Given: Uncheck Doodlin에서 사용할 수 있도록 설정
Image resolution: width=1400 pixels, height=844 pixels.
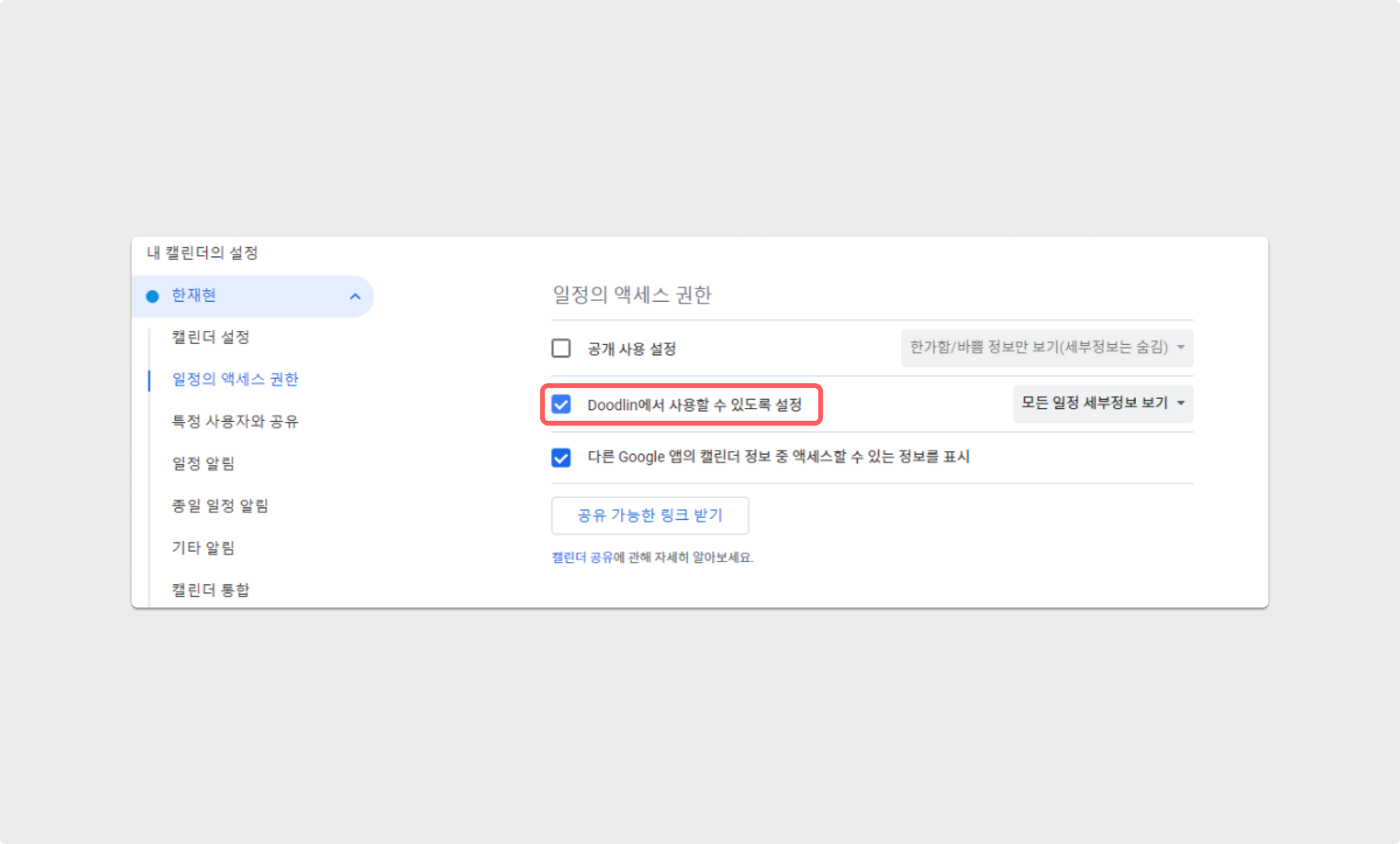Looking at the screenshot, I should click(x=561, y=404).
